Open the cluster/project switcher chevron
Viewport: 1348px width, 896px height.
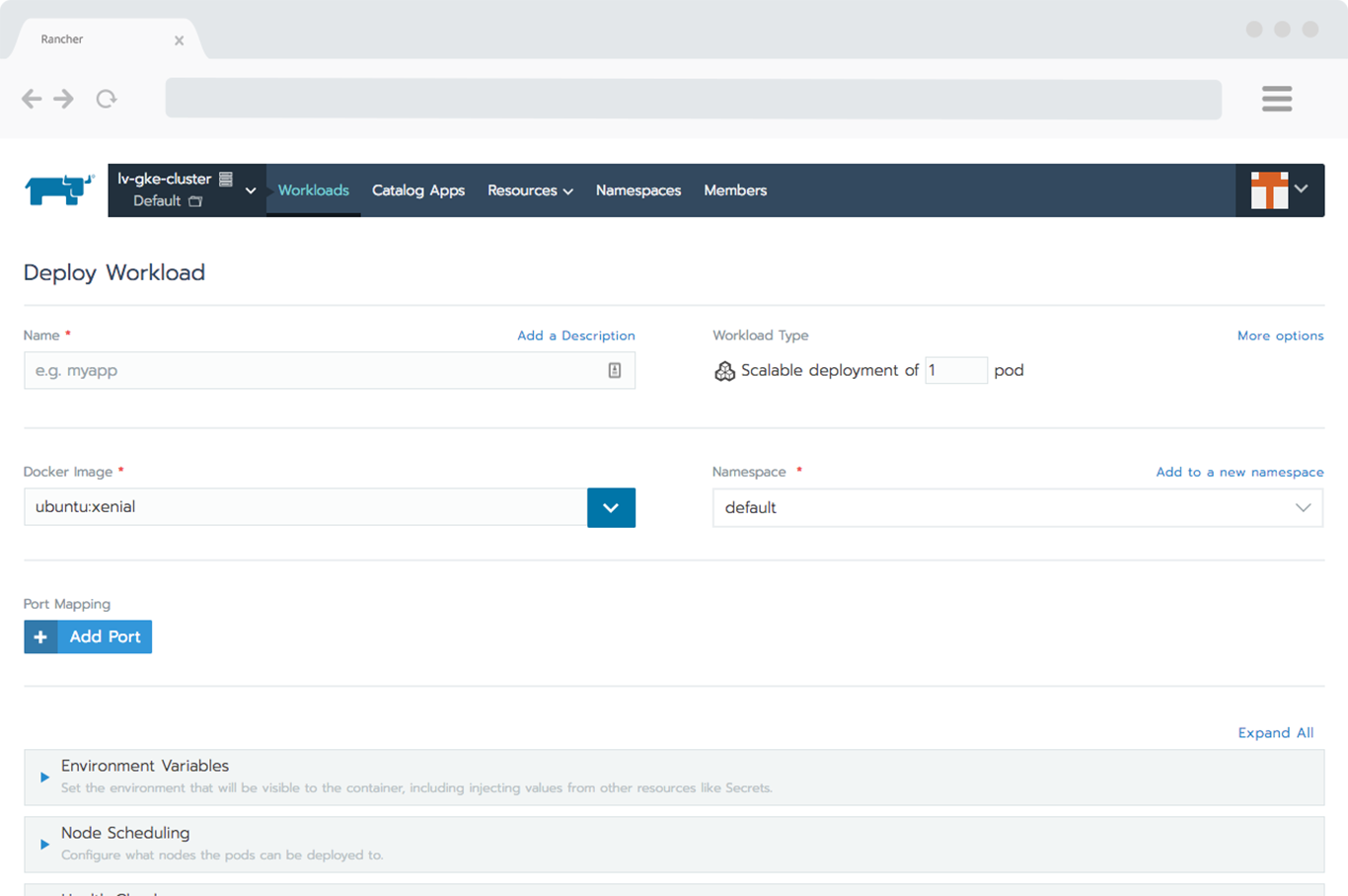[251, 190]
